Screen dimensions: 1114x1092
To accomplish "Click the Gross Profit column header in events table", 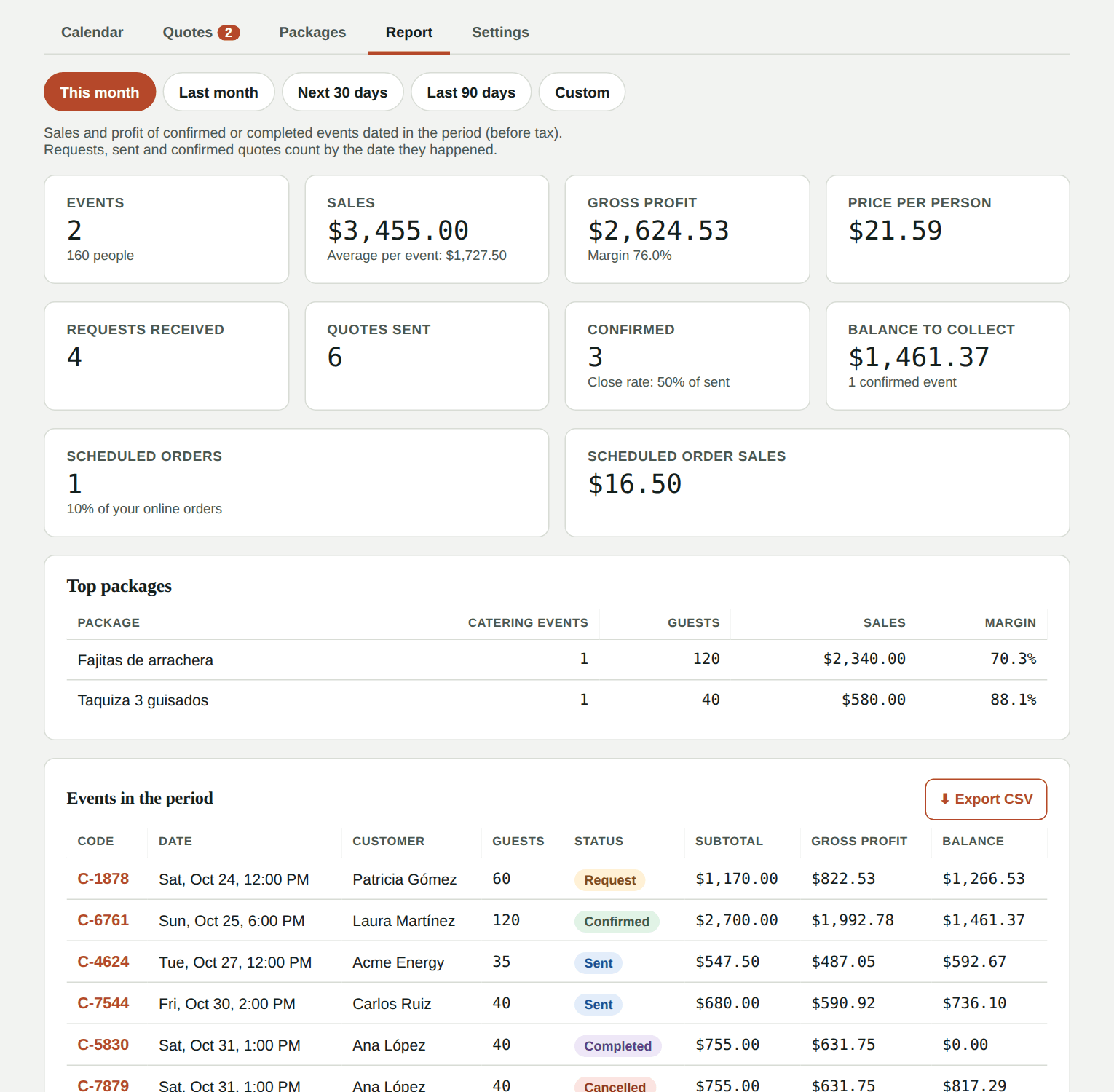I will 859,841.
